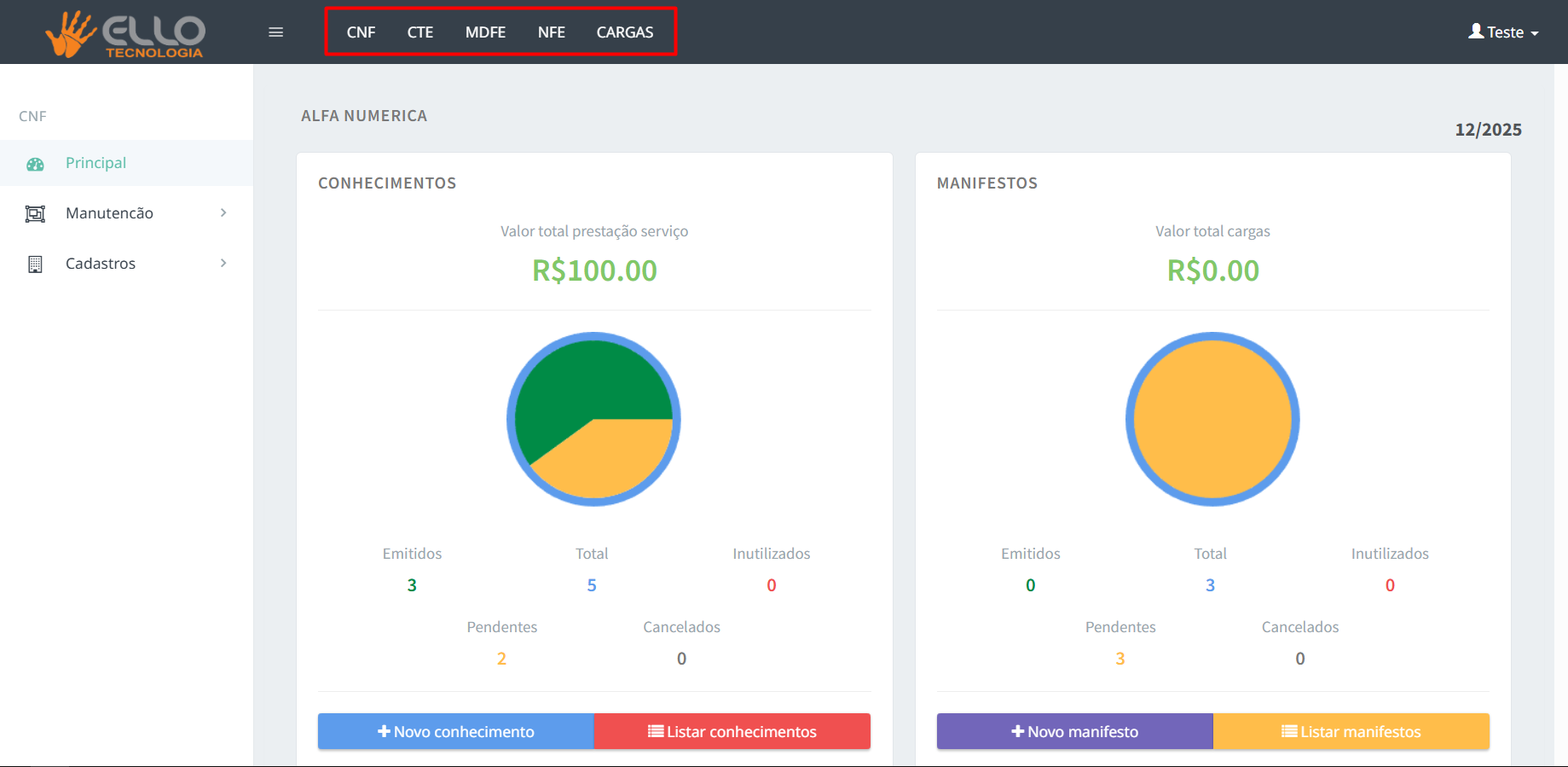Click the user profile icon beside Teste
Viewport: 1568px width, 767px height.
[x=1475, y=32]
